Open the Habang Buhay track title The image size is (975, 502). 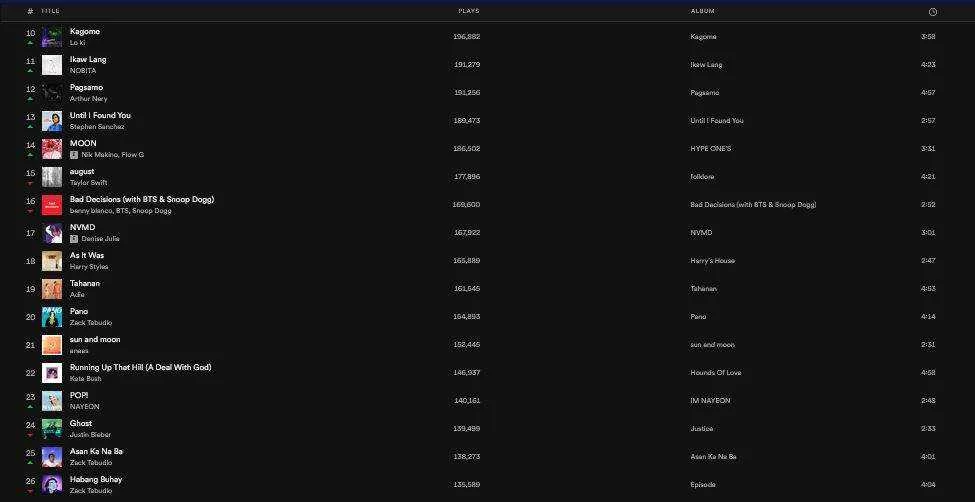pyautogui.click(x=96, y=480)
